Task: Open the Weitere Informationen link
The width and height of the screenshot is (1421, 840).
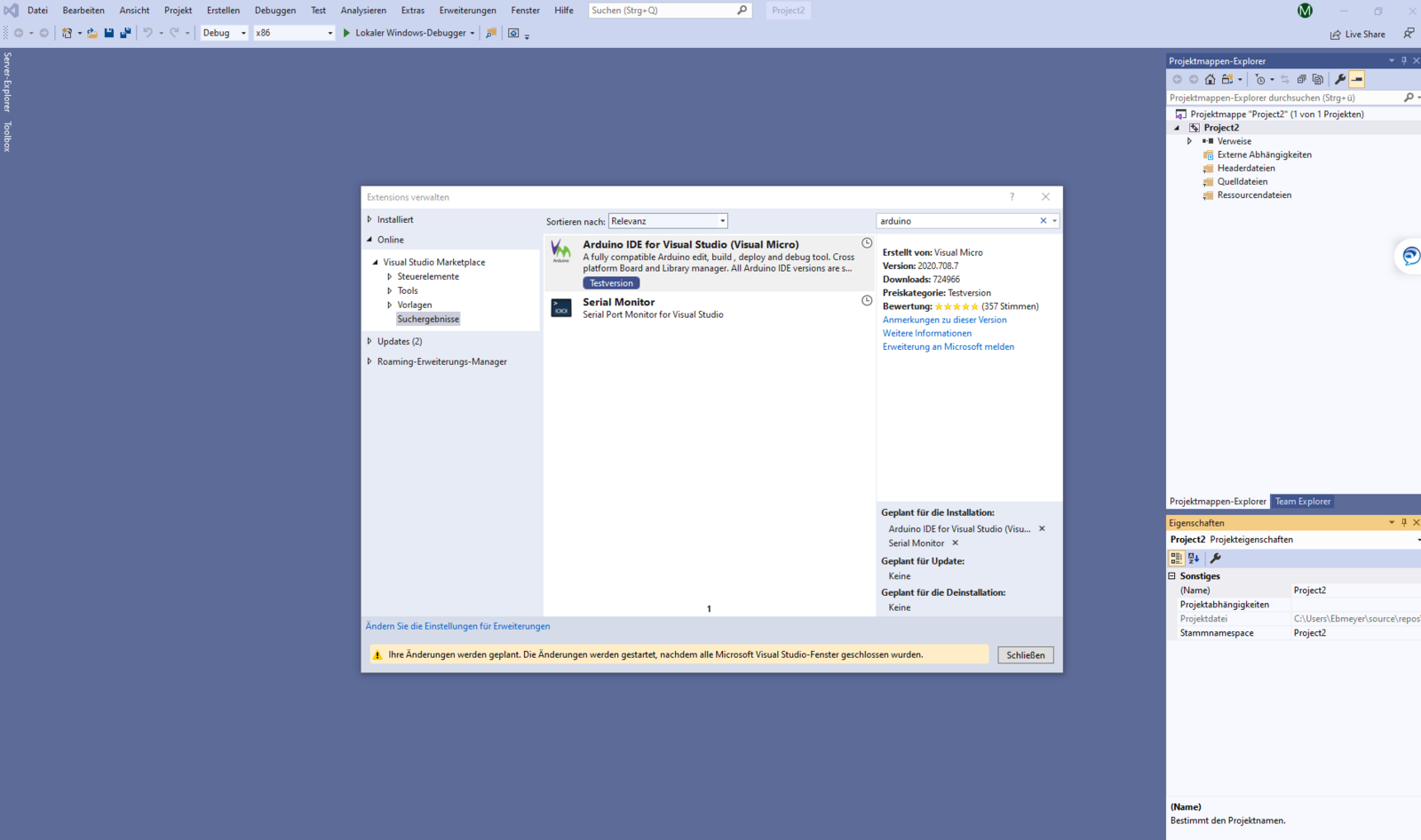Action: [926, 334]
